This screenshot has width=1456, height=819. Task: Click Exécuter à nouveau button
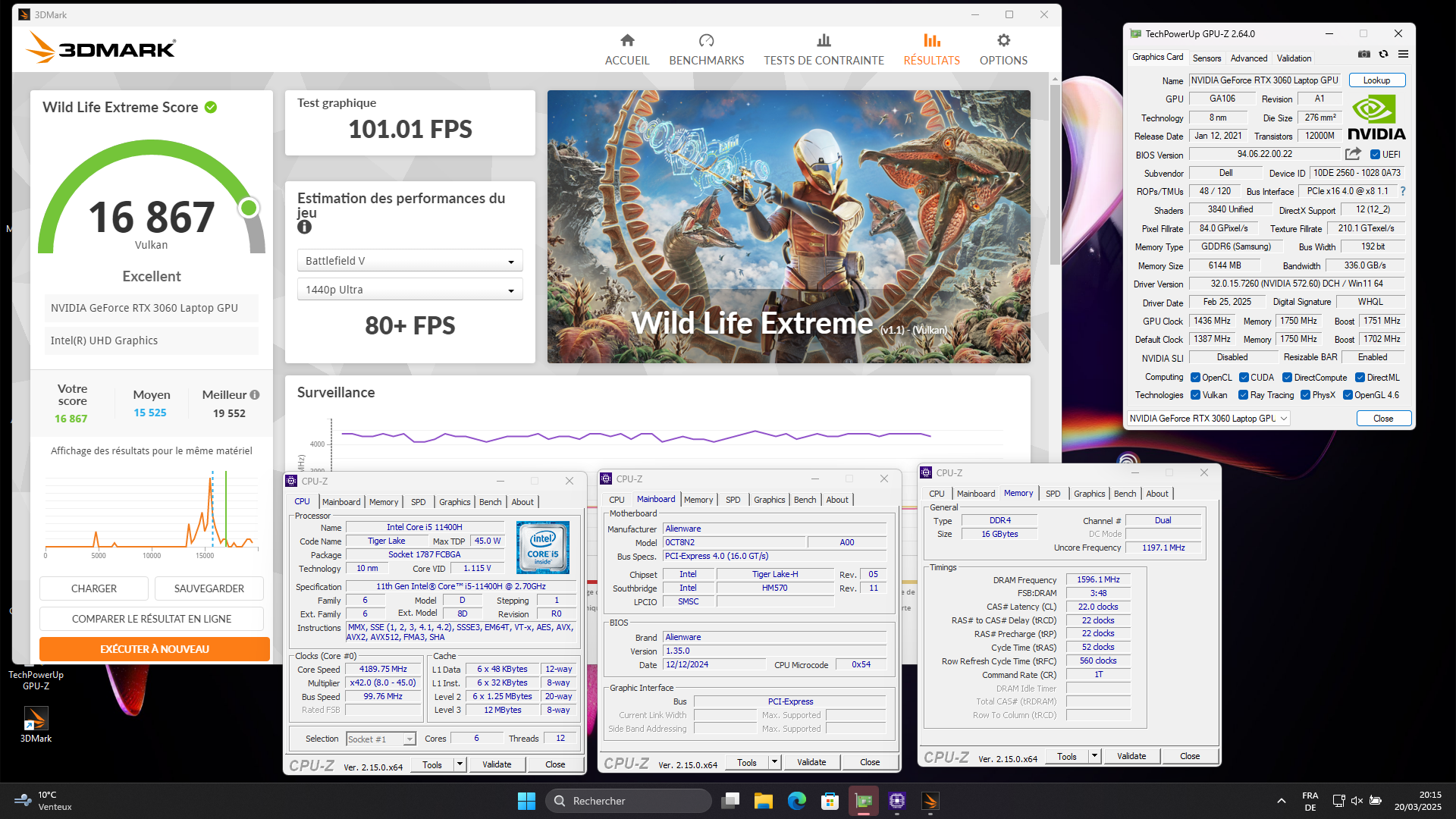155,649
